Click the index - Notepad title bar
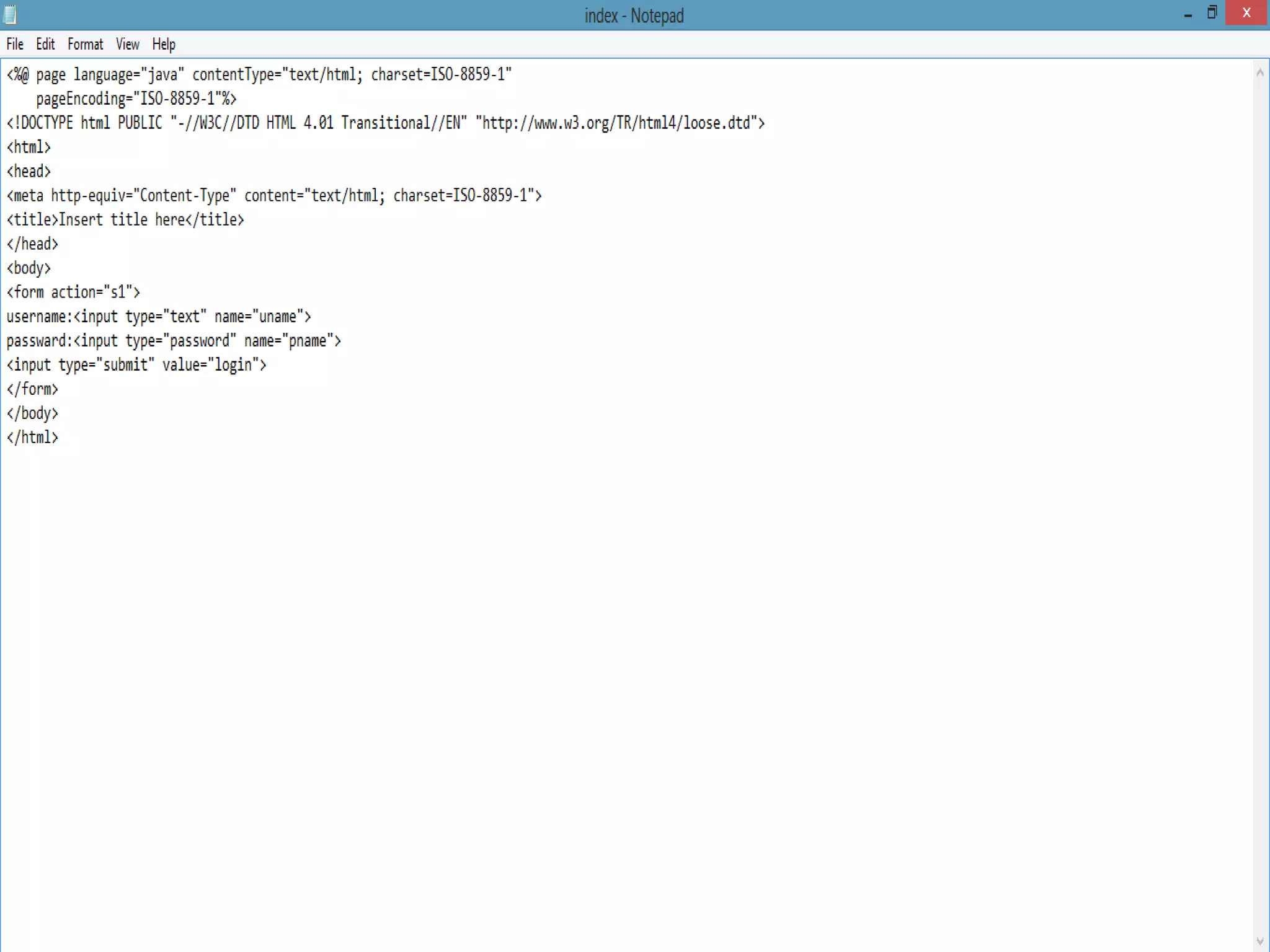Screen dimensions: 1270x952 point(634,15)
